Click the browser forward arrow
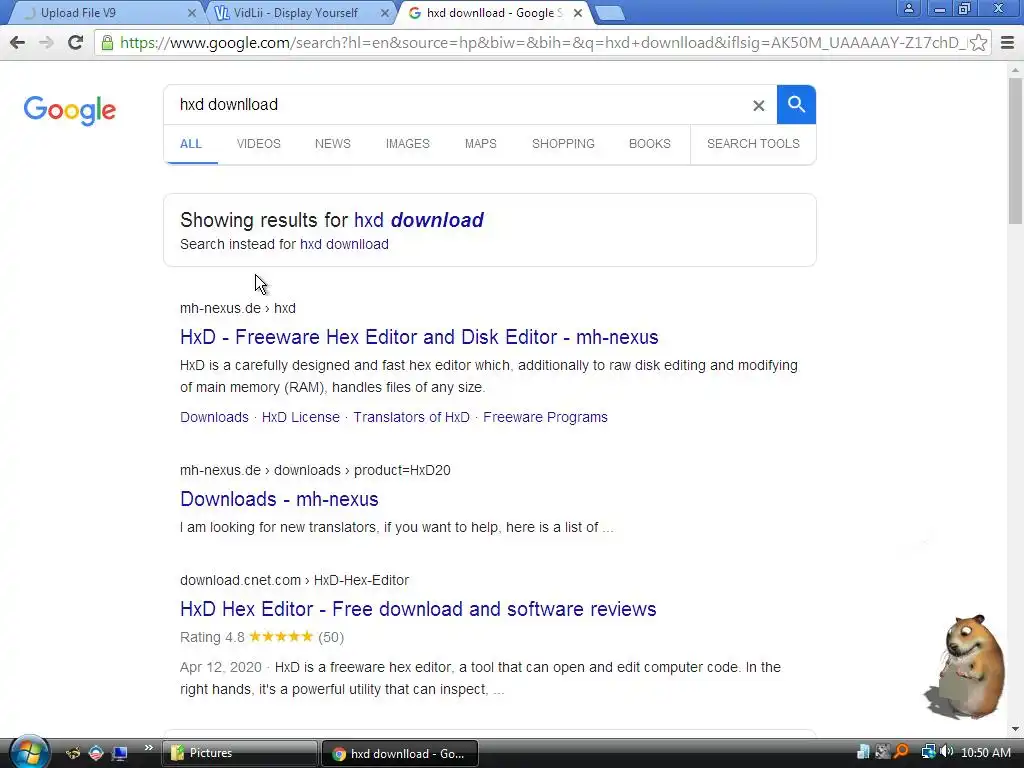Screen dimensions: 1024x768 point(46,42)
